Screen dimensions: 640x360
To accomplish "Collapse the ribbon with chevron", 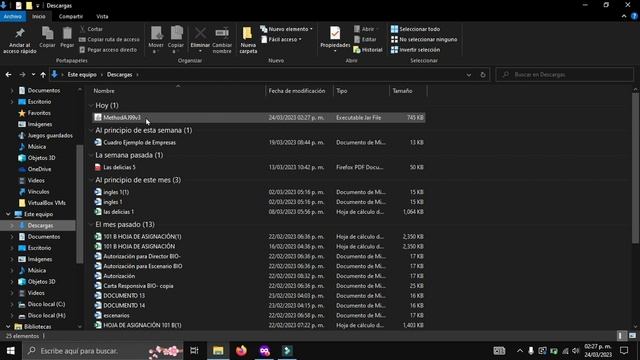I will pyautogui.click(x=624, y=16).
